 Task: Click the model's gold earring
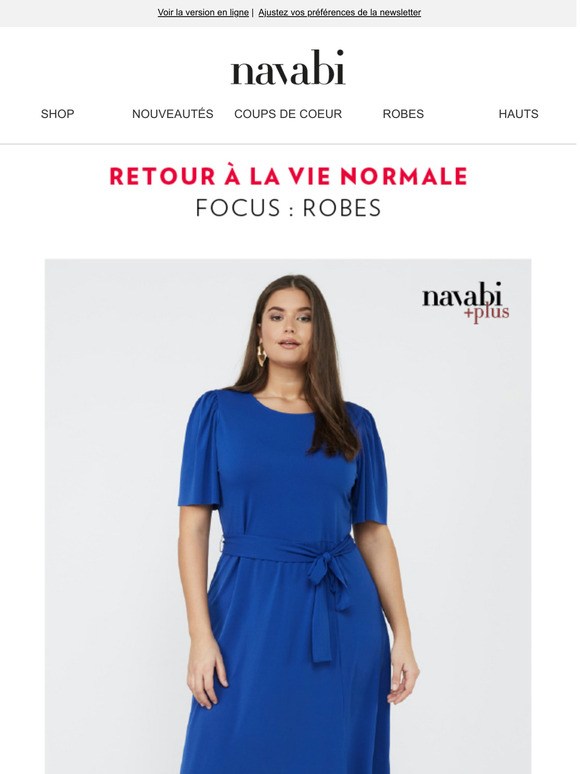262,355
